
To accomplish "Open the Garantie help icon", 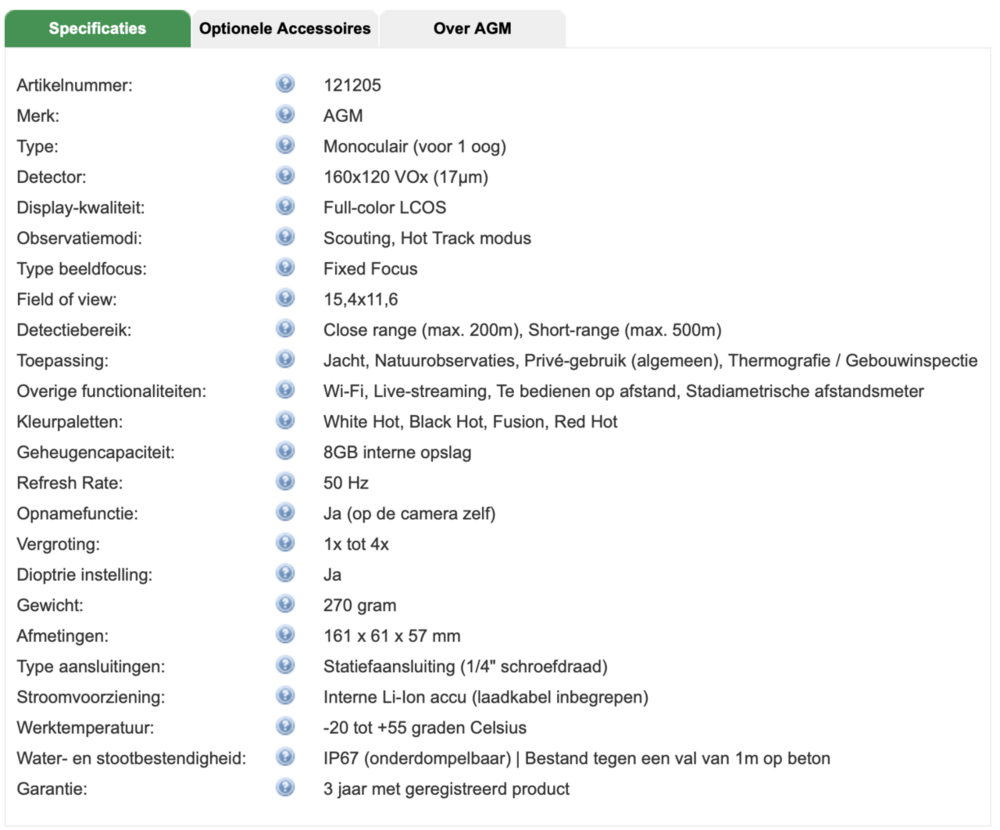I will click(x=285, y=788).
